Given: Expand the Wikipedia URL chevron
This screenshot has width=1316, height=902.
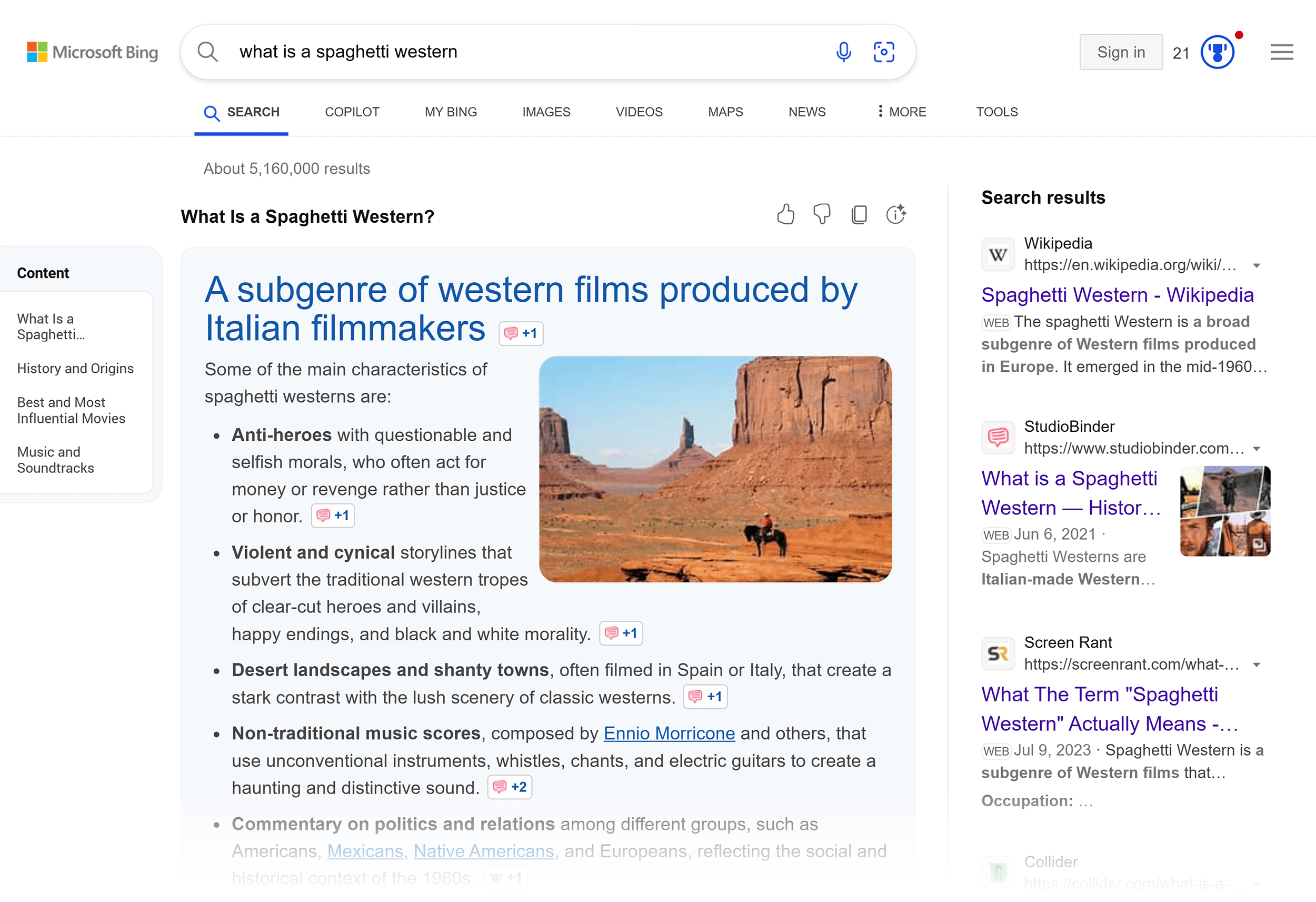Looking at the screenshot, I should 1257,265.
